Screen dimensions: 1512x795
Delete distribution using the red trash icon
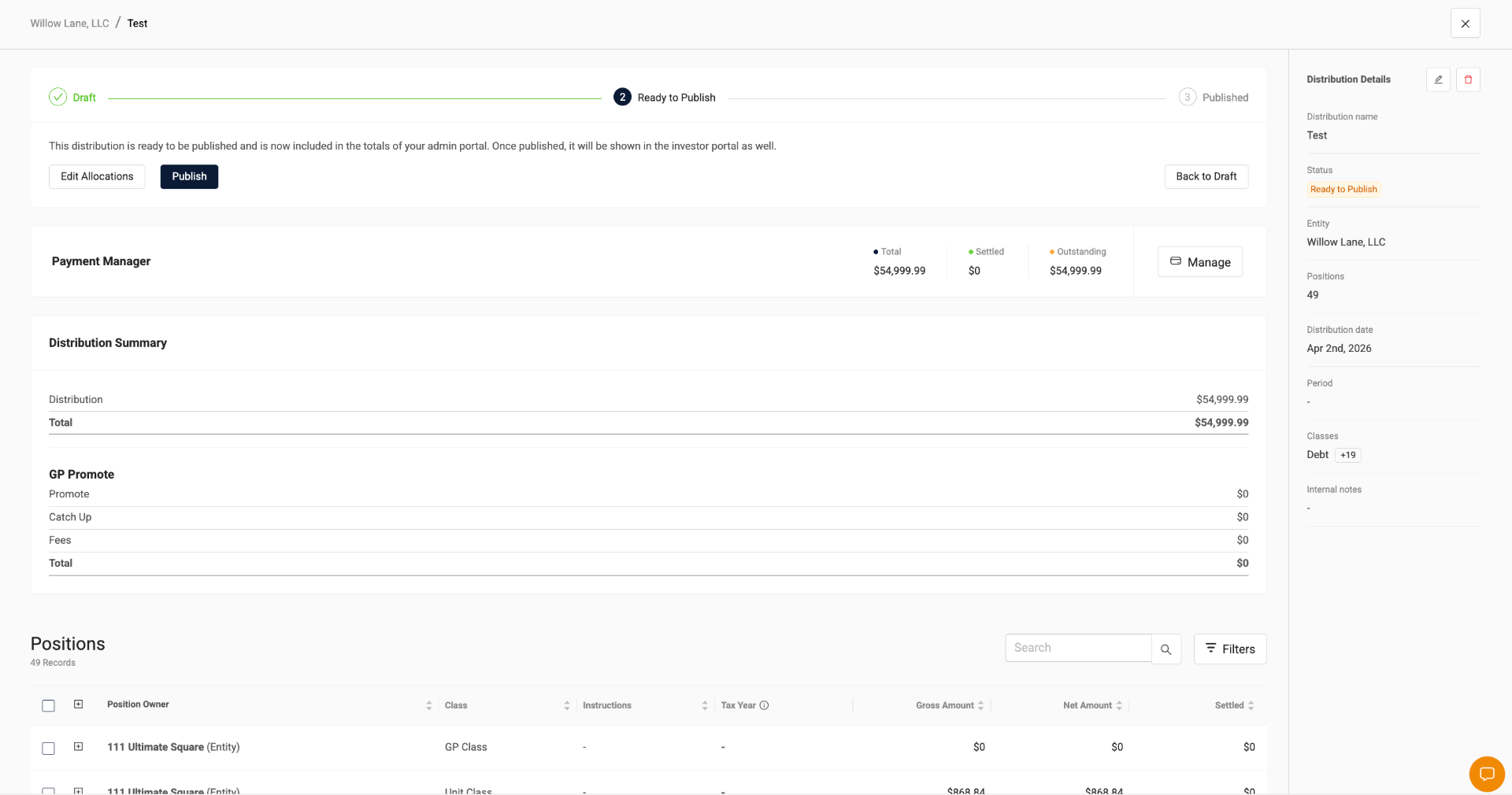1468,79
